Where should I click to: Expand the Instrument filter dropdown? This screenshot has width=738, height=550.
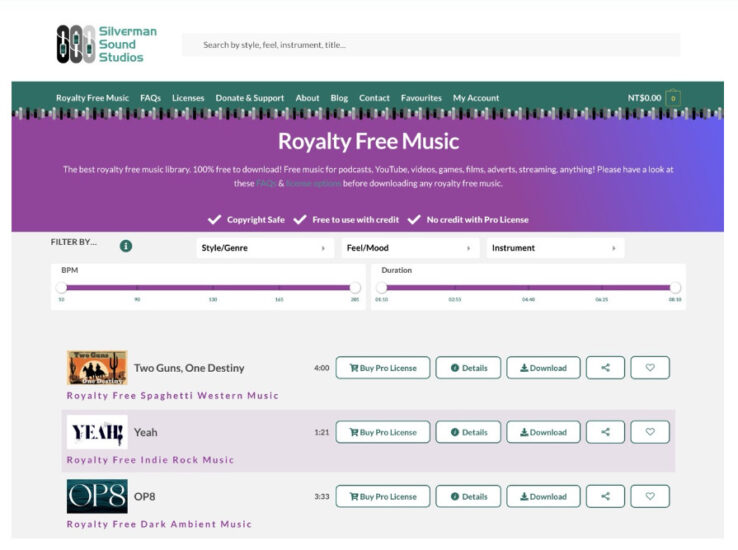point(554,248)
